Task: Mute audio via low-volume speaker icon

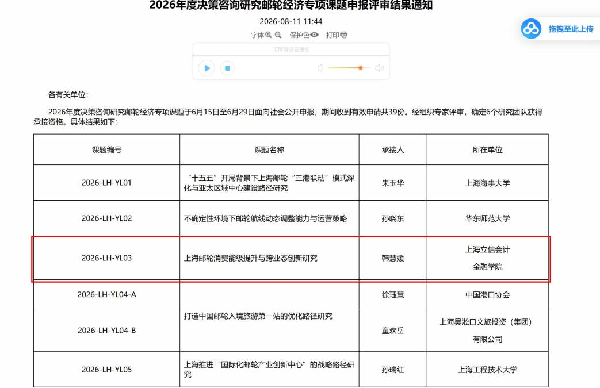Action: pos(321,68)
